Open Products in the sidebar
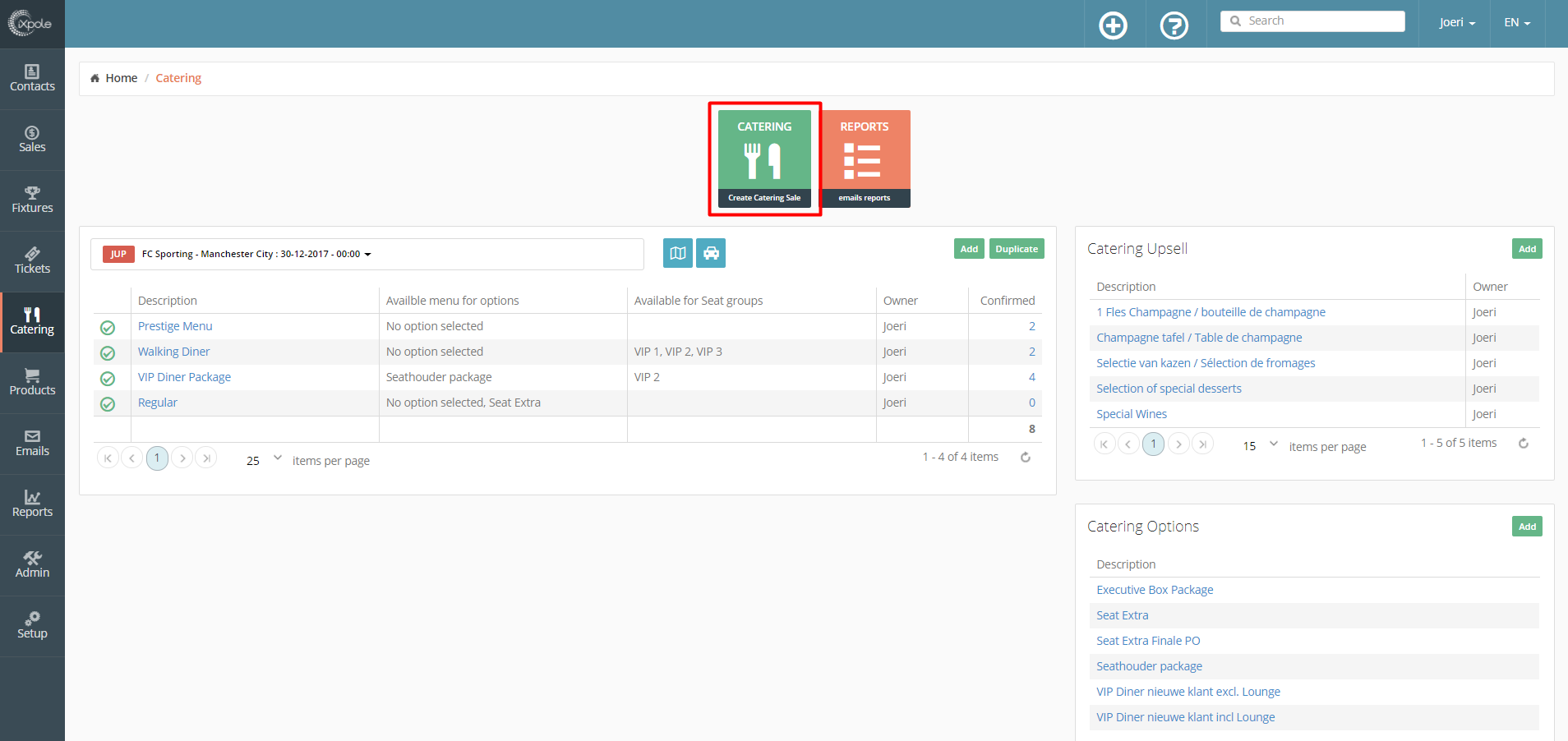 (x=32, y=383)
